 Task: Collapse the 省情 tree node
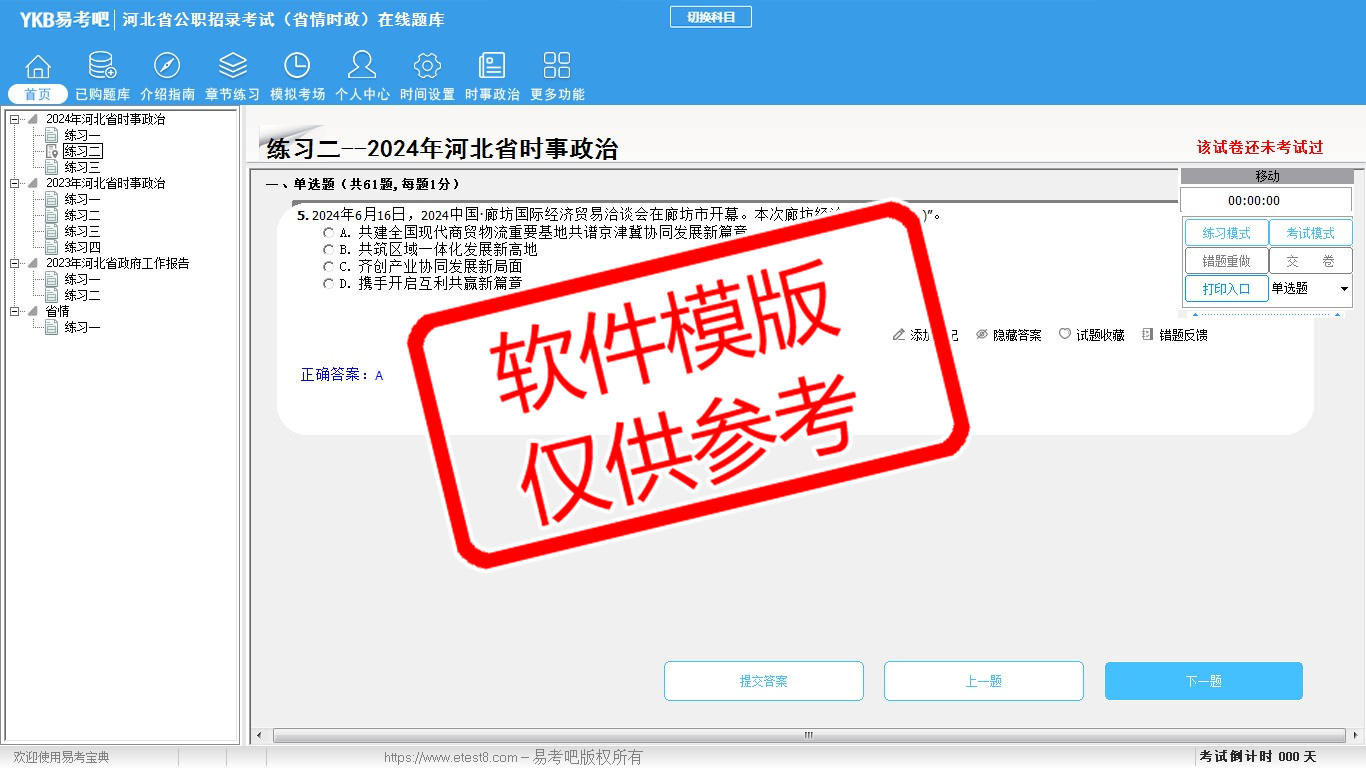point(14,312)
